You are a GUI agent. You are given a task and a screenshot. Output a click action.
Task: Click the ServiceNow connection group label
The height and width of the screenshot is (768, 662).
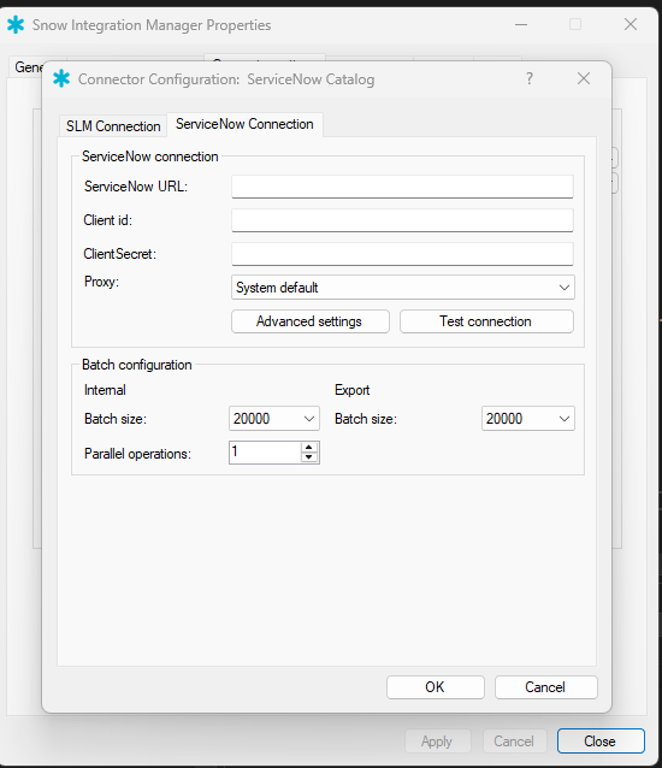[150, 156]
